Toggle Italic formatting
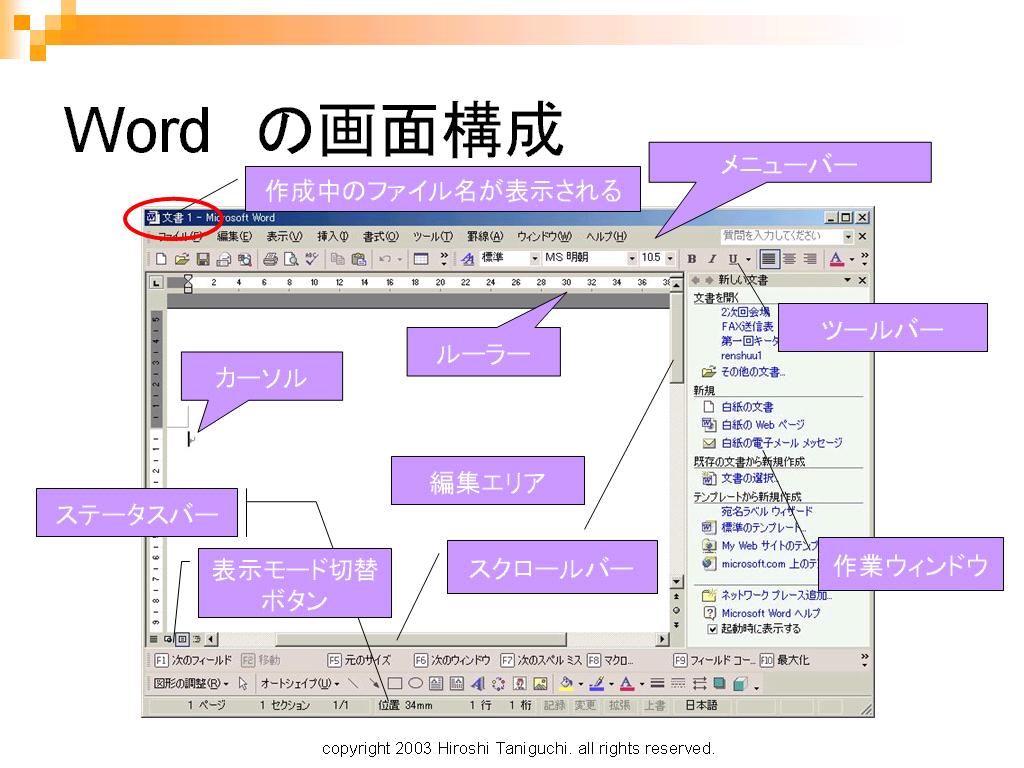1024x768 pixels. [712, 259]
